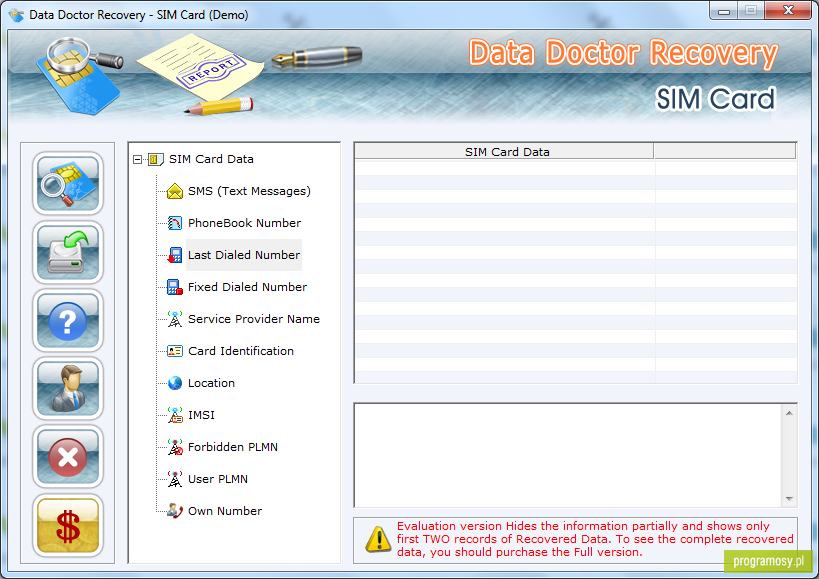Image resolution: width=819 pixels, height=579 pixels.
Task: Click the Last Dialed Number phone icon
Action: point(174,255)
